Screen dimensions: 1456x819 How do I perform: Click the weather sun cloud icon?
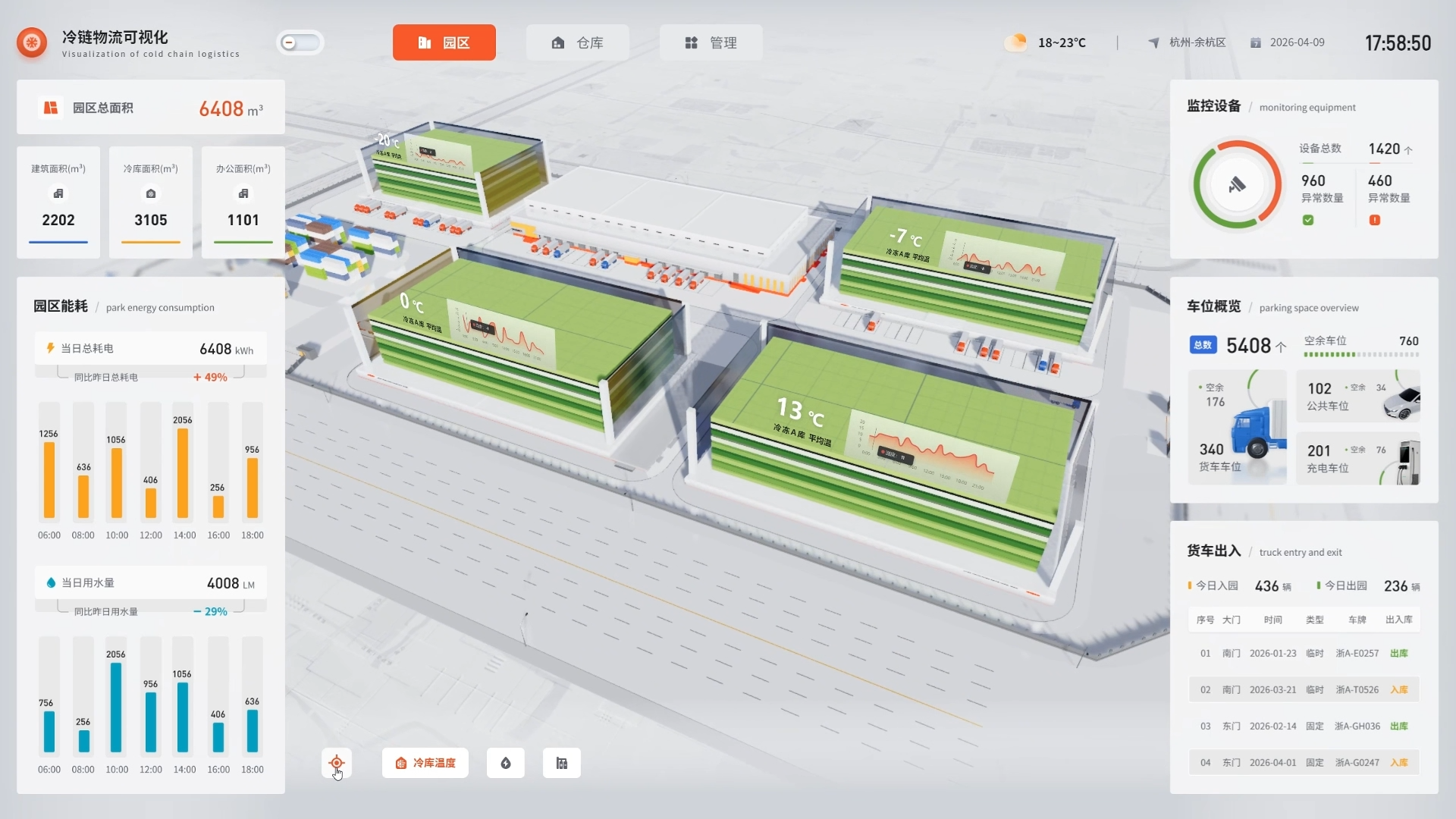click(1015, 42)
